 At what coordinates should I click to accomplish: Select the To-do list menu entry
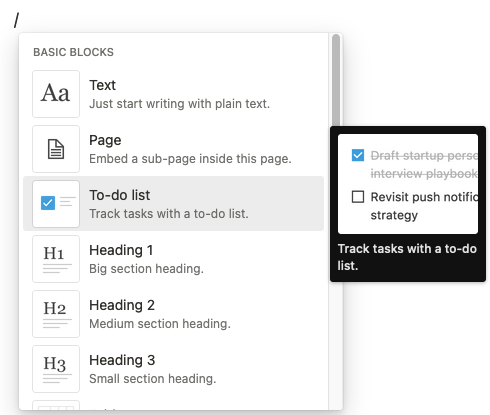173,204
